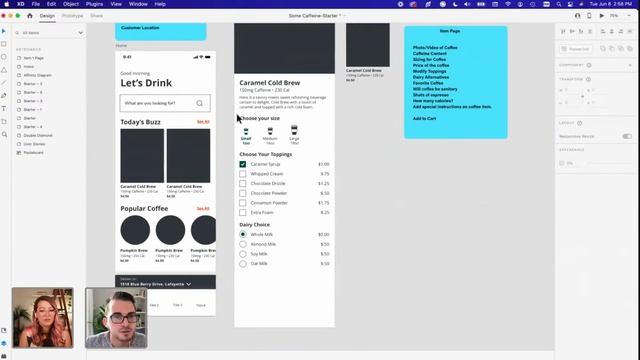Click See All link beside Today's Buzz
Image resolution: width=640 pixels, height=360 pixels.
click(x=203, y=122)
